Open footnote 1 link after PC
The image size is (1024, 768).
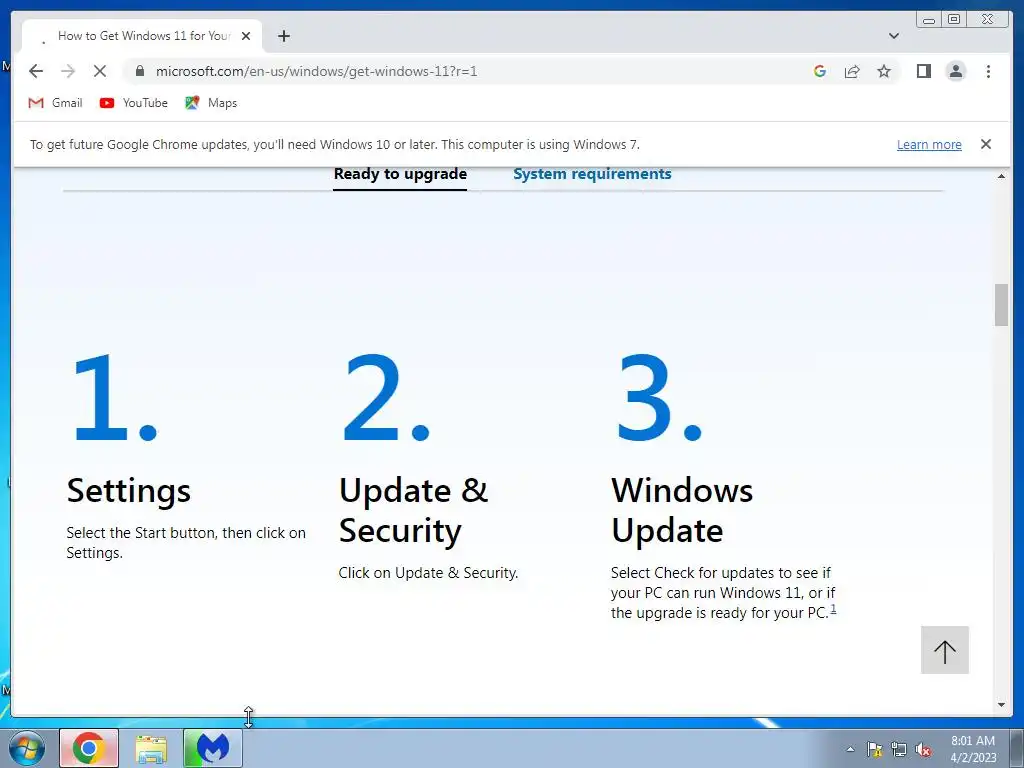pyautogui.click(x=833, y=609)
